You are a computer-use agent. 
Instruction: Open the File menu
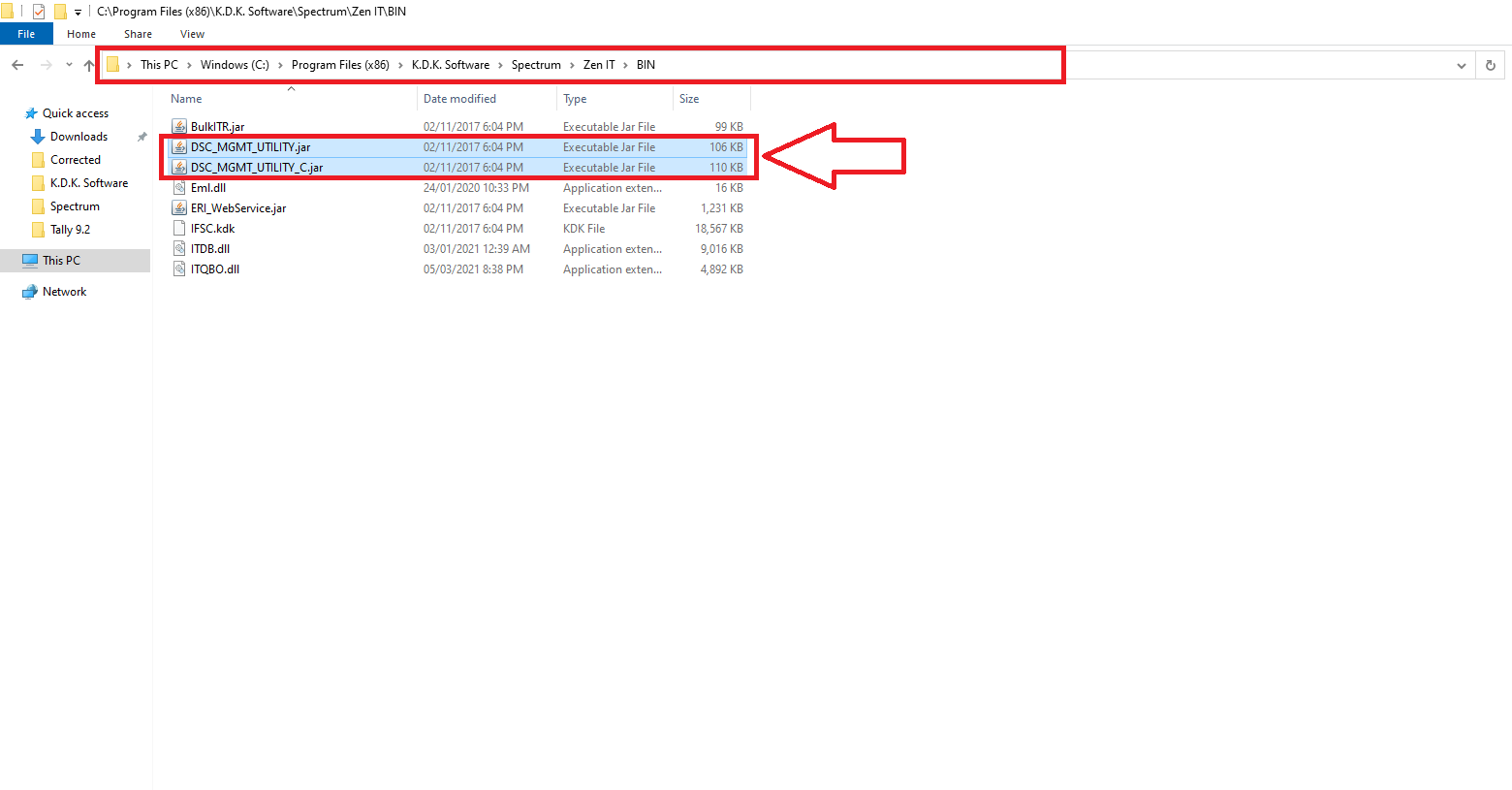(26, 34)
